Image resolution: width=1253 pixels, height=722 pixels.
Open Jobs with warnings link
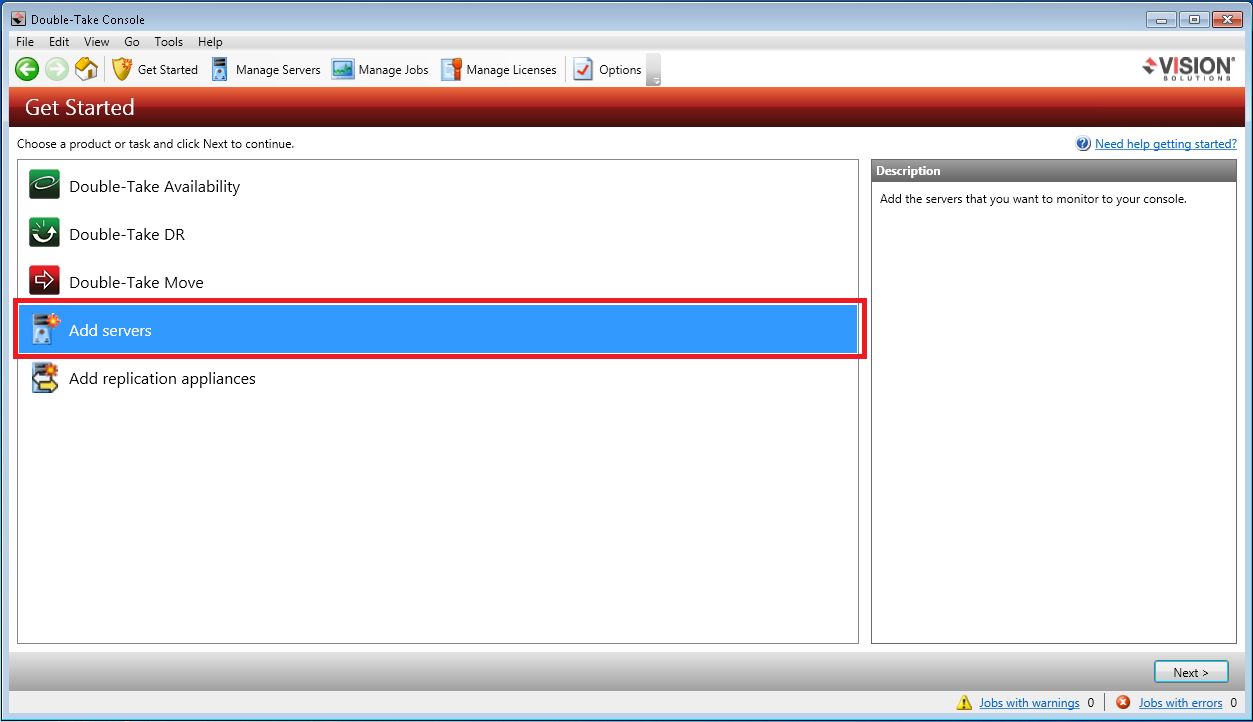tap(1029, 703)
